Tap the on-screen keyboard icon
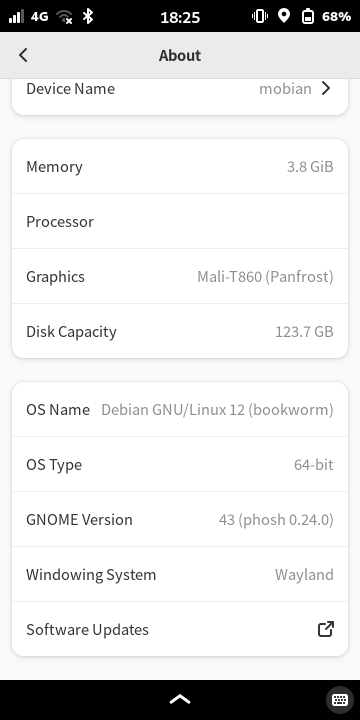Screen dimensions: 360x720 (340, 700)
